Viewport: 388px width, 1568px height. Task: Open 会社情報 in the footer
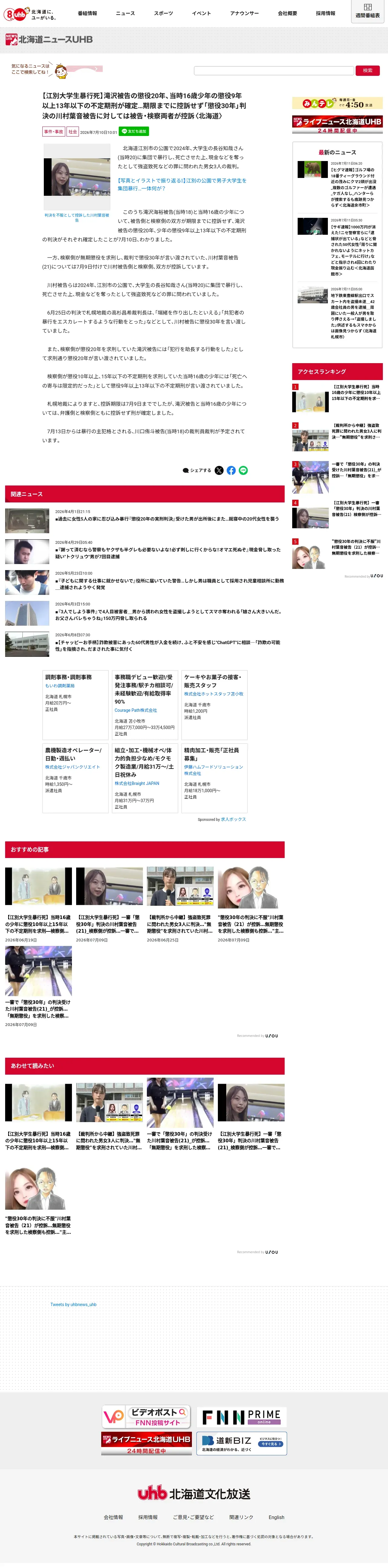click(x=113, y=1517)
